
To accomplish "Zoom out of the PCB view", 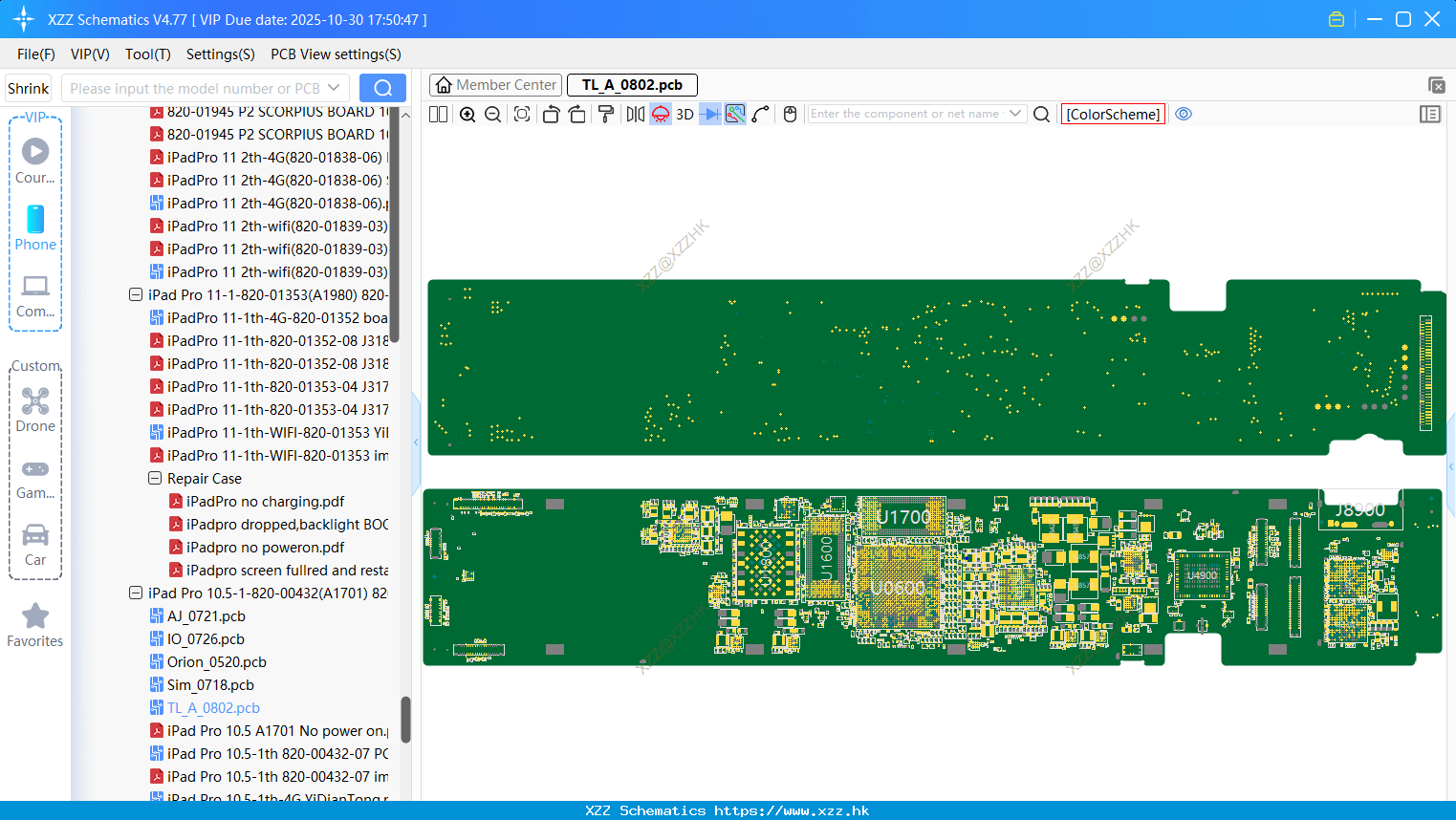I will point(493,114).
